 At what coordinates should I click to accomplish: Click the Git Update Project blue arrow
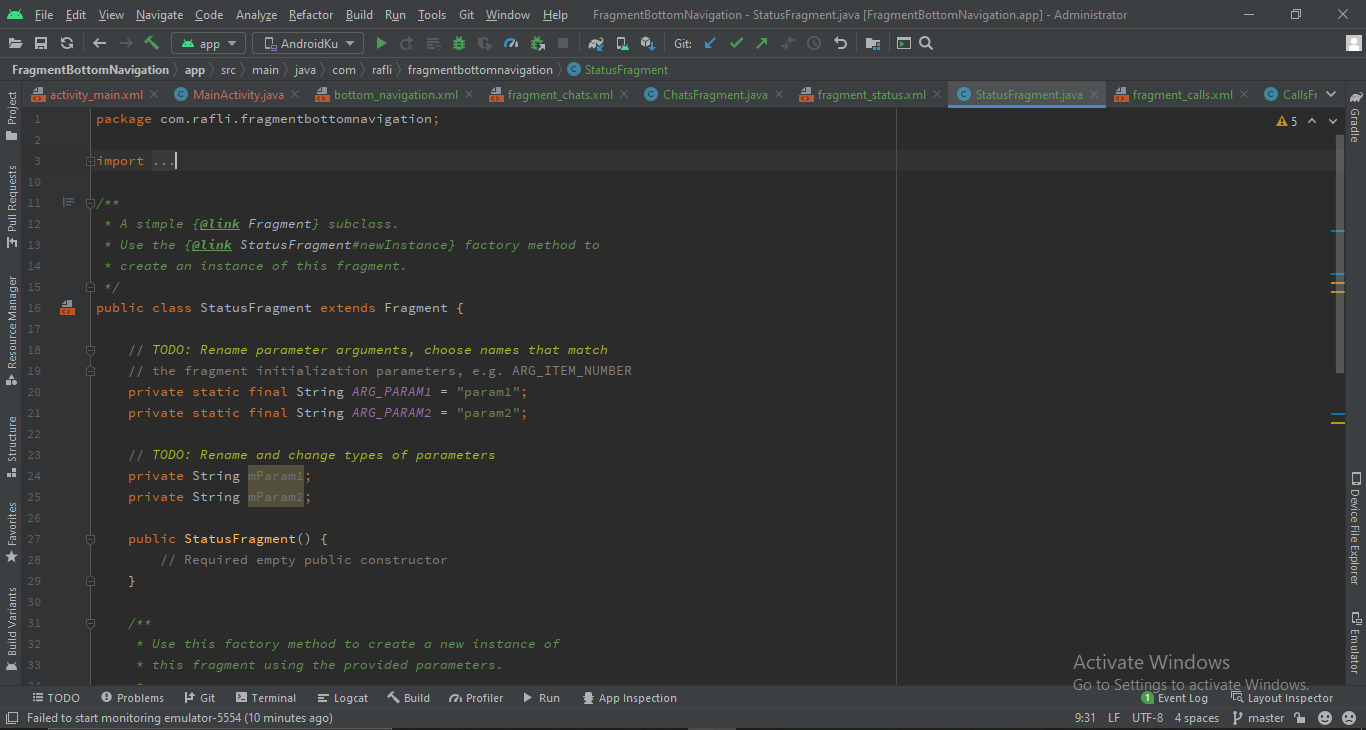711,43
